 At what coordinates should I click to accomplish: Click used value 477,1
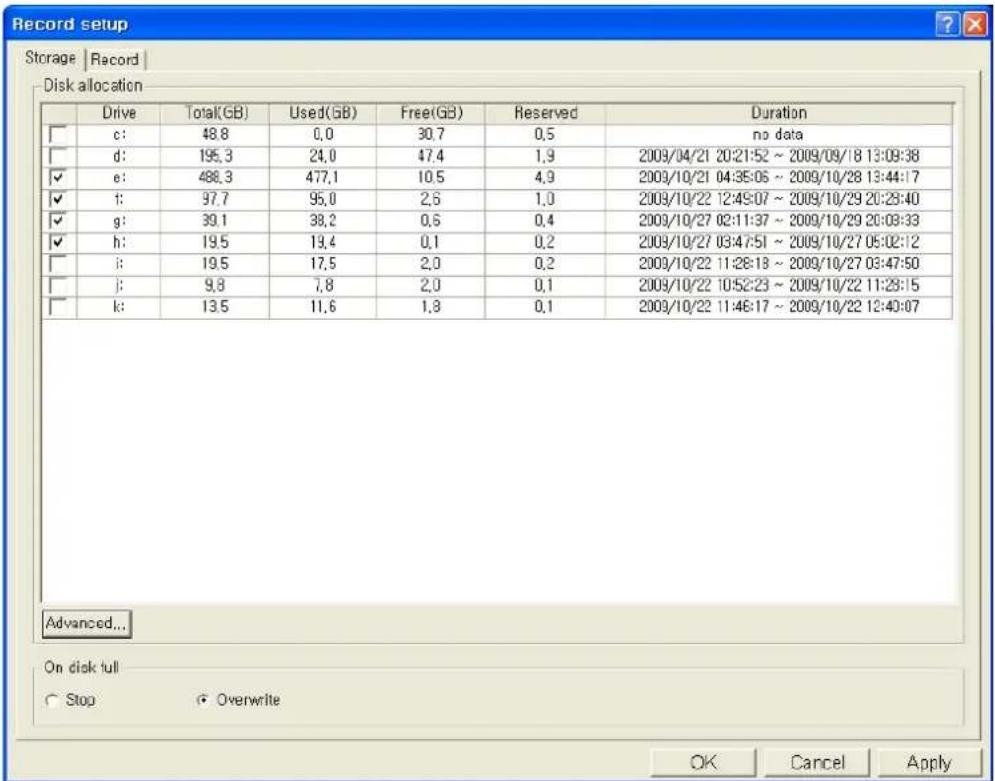tap(323, 178)
